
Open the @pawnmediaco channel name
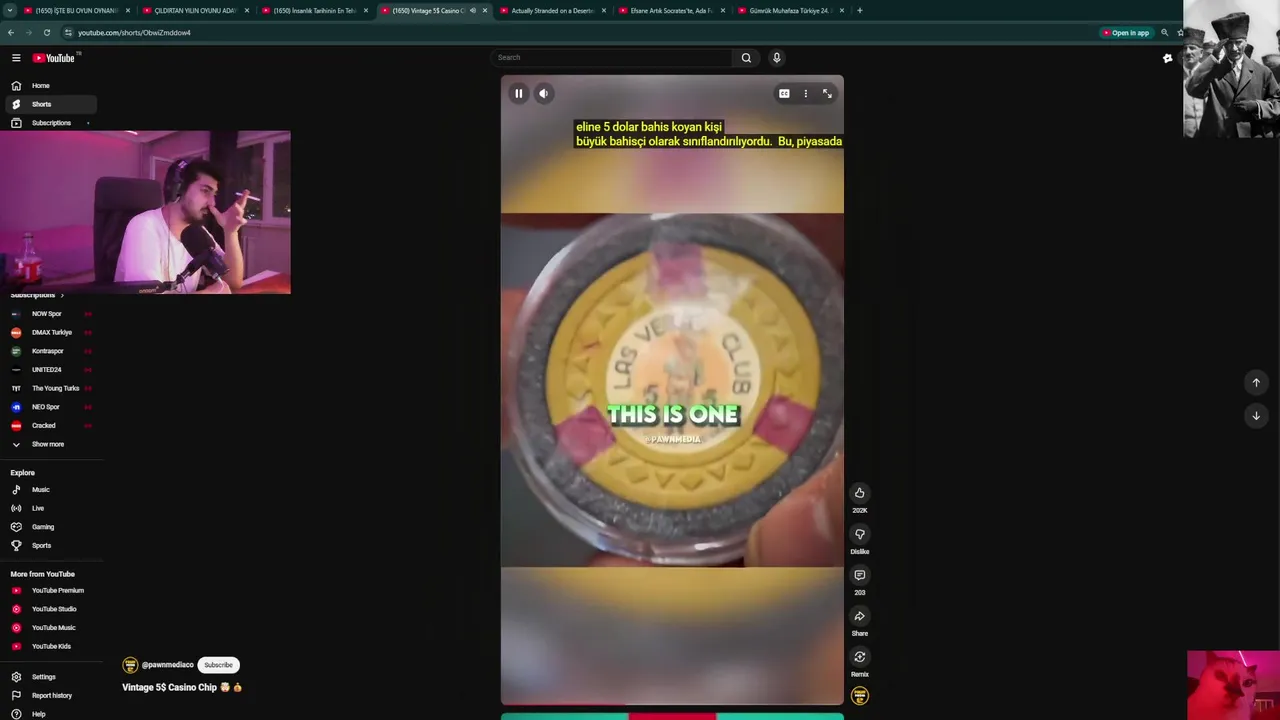pos(167,665)
